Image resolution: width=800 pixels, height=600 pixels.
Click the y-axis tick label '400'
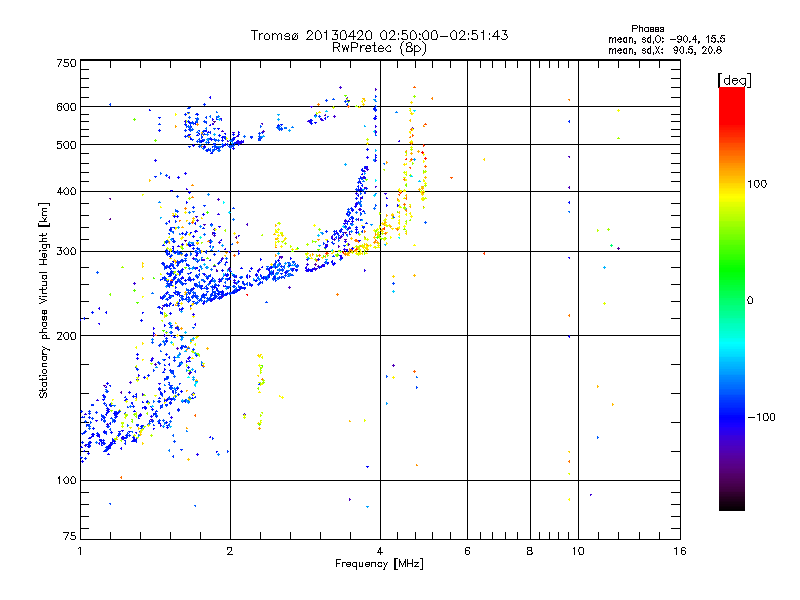click(66, 192)
